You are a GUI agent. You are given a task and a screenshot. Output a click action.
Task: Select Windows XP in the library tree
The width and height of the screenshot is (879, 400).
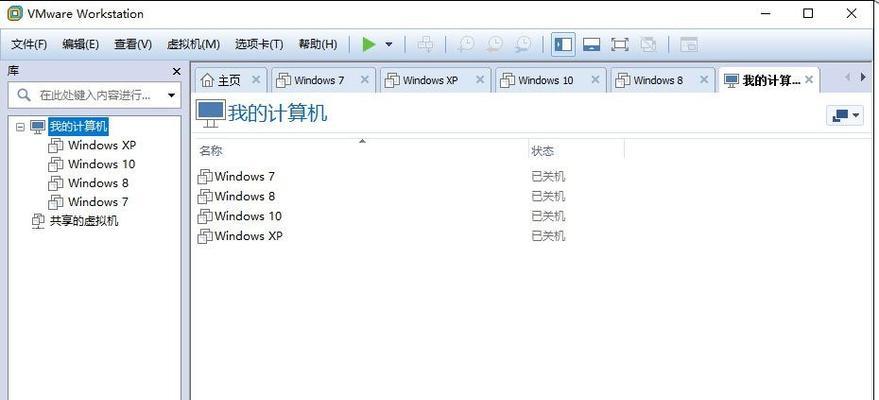101,146
